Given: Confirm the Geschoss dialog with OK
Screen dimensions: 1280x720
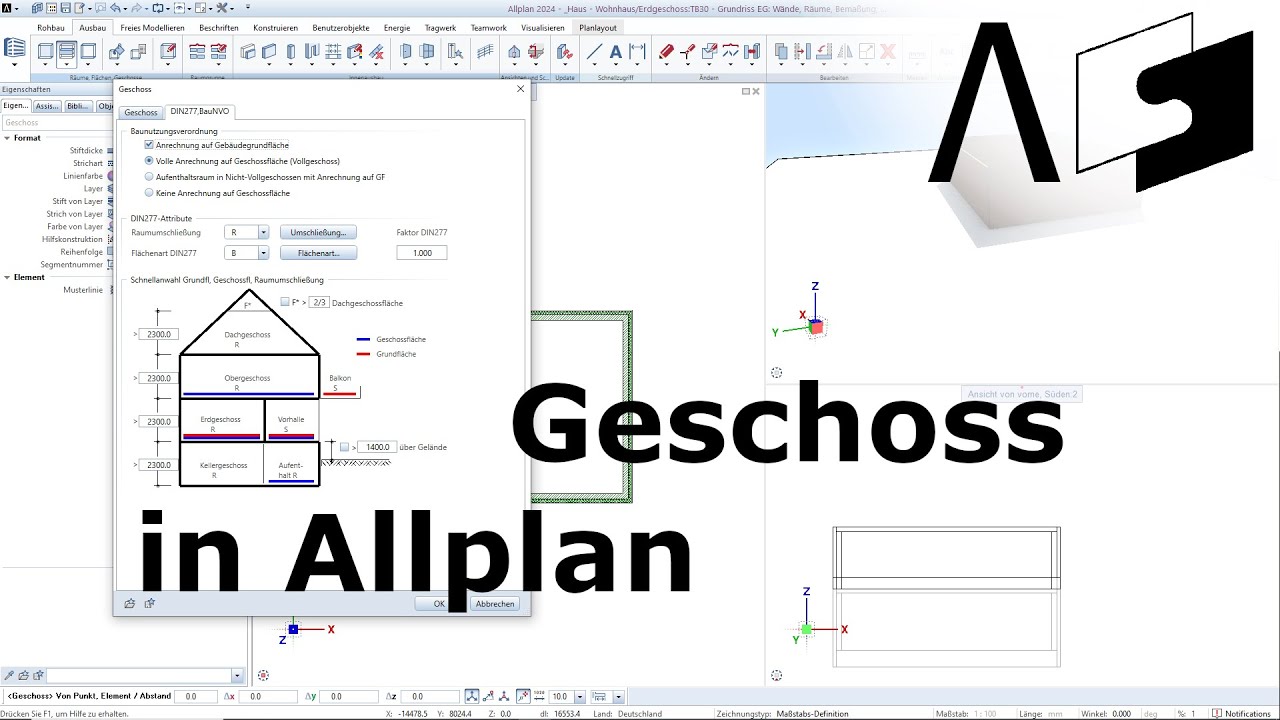Looking at the screenshot, I should point(439,603).
